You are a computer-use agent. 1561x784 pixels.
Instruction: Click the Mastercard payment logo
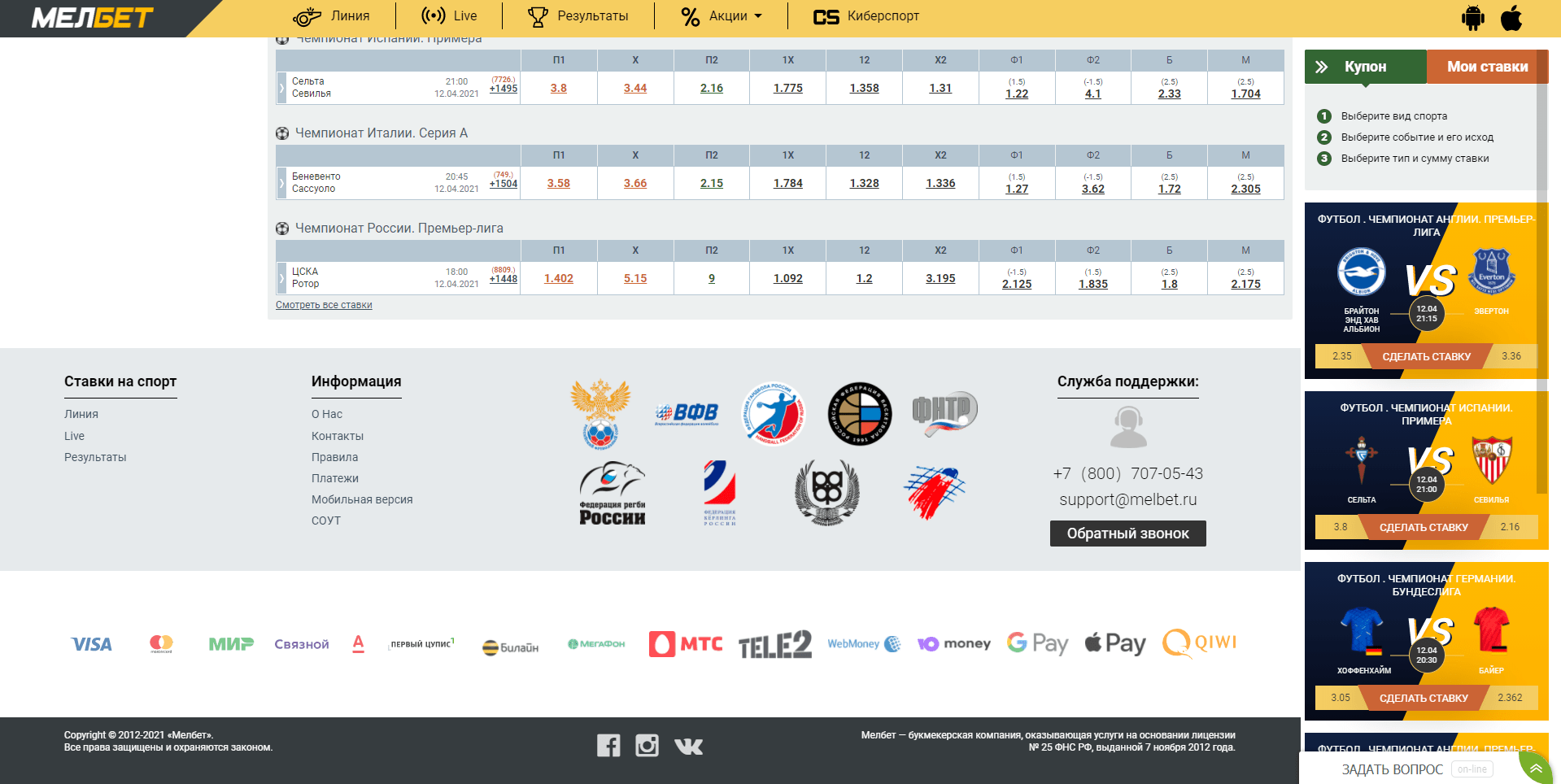(x=161, y=644)
